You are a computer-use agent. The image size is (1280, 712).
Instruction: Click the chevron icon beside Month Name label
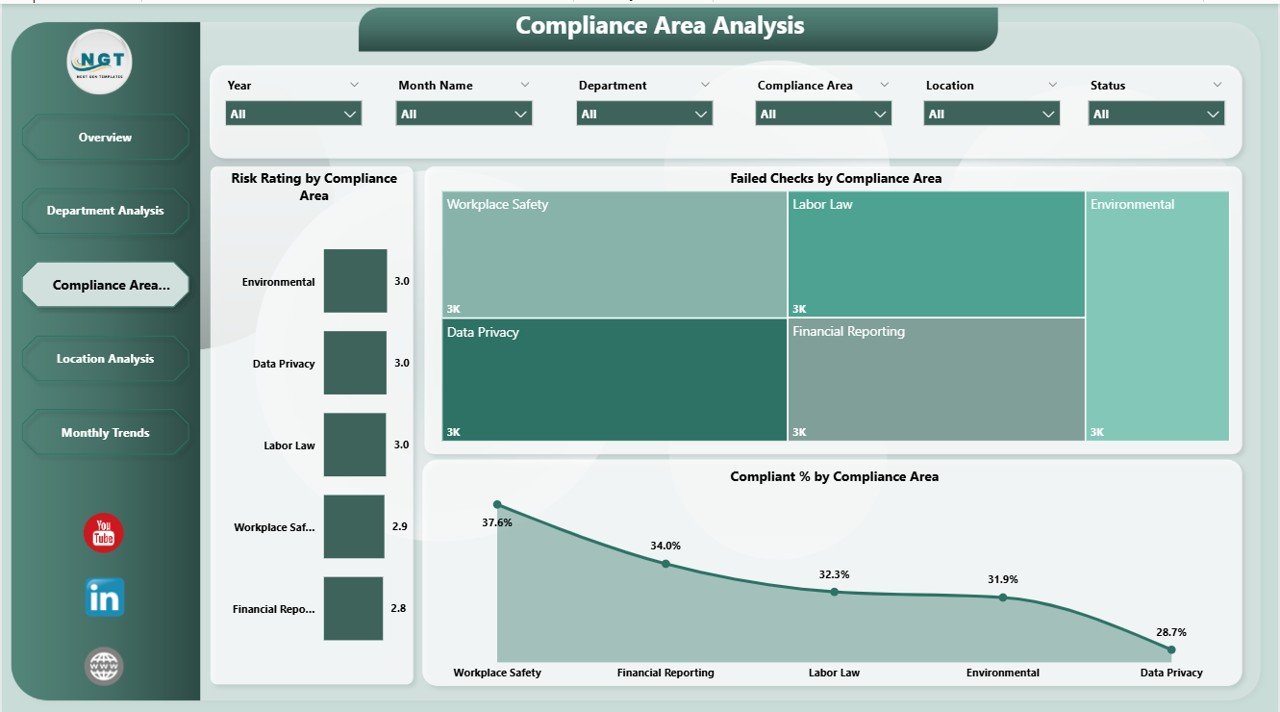click(x=525, y=85)
